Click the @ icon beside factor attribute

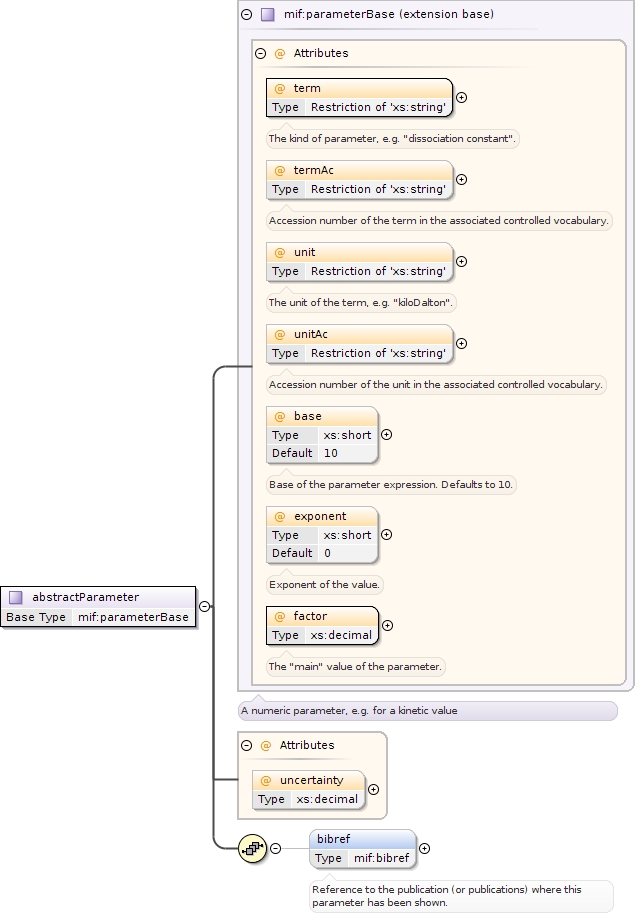(280, 617)
